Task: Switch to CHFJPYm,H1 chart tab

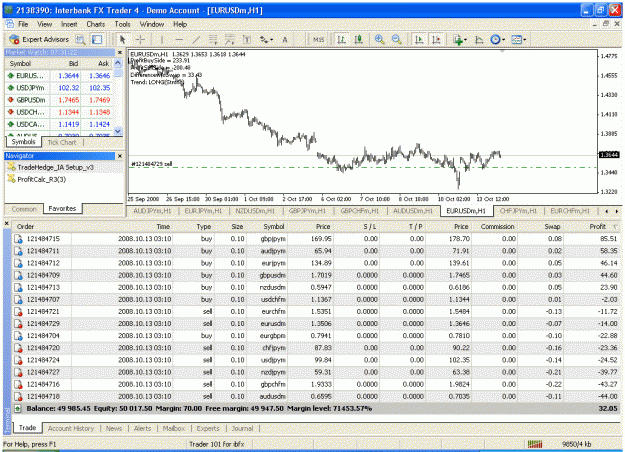Action: coord(518,210)
